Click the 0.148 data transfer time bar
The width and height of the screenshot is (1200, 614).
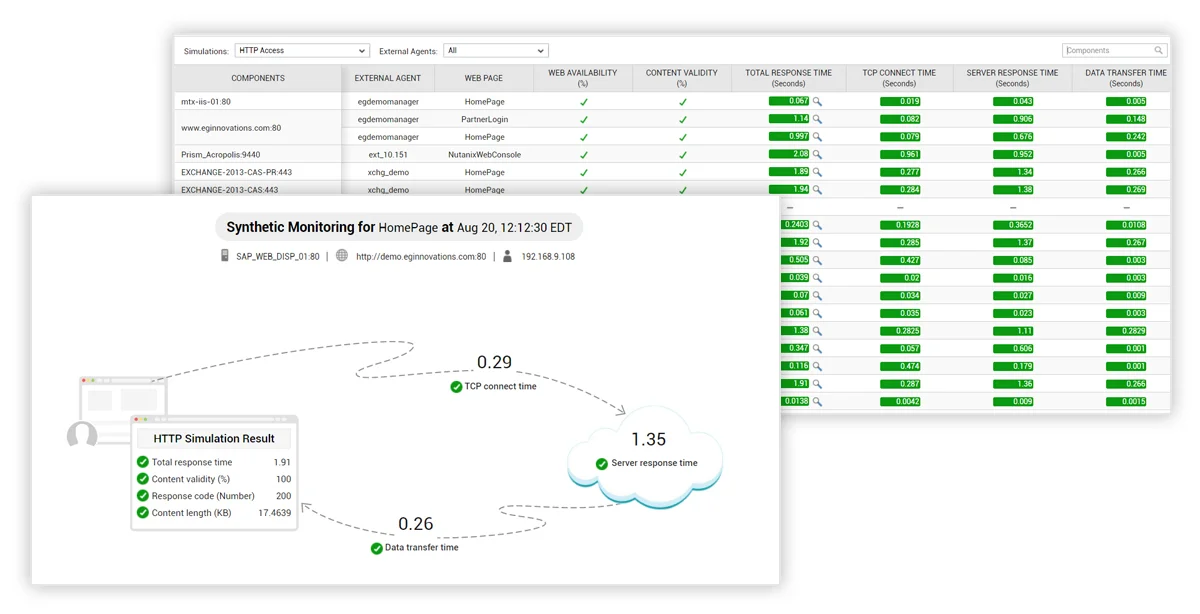(1126, 119)
